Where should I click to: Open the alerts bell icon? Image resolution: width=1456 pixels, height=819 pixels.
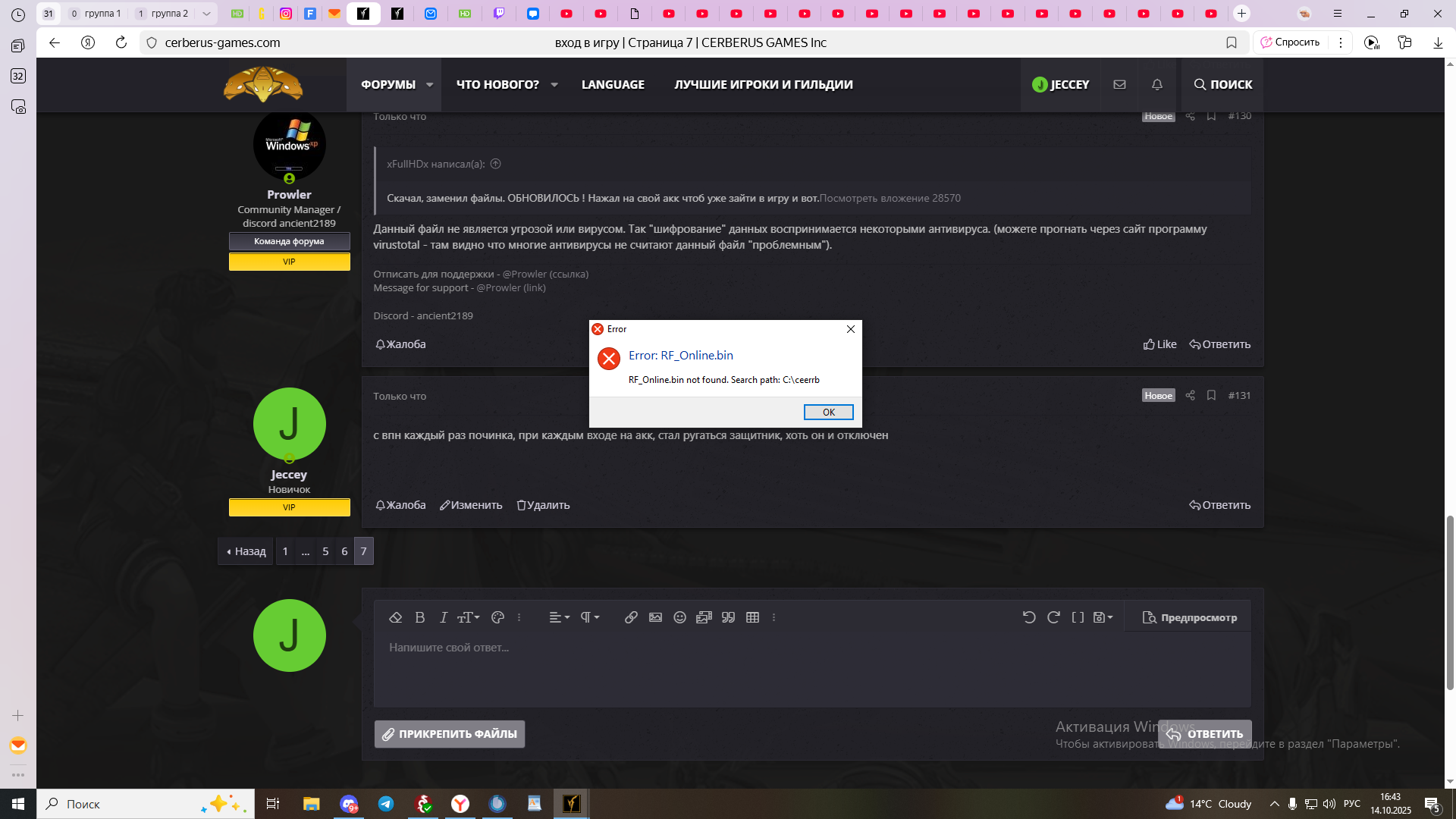(1156, 84)
